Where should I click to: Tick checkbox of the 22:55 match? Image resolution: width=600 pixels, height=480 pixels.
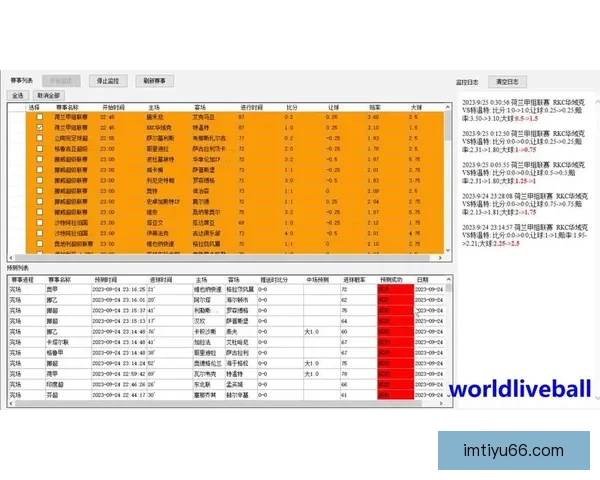pos(39,138)
